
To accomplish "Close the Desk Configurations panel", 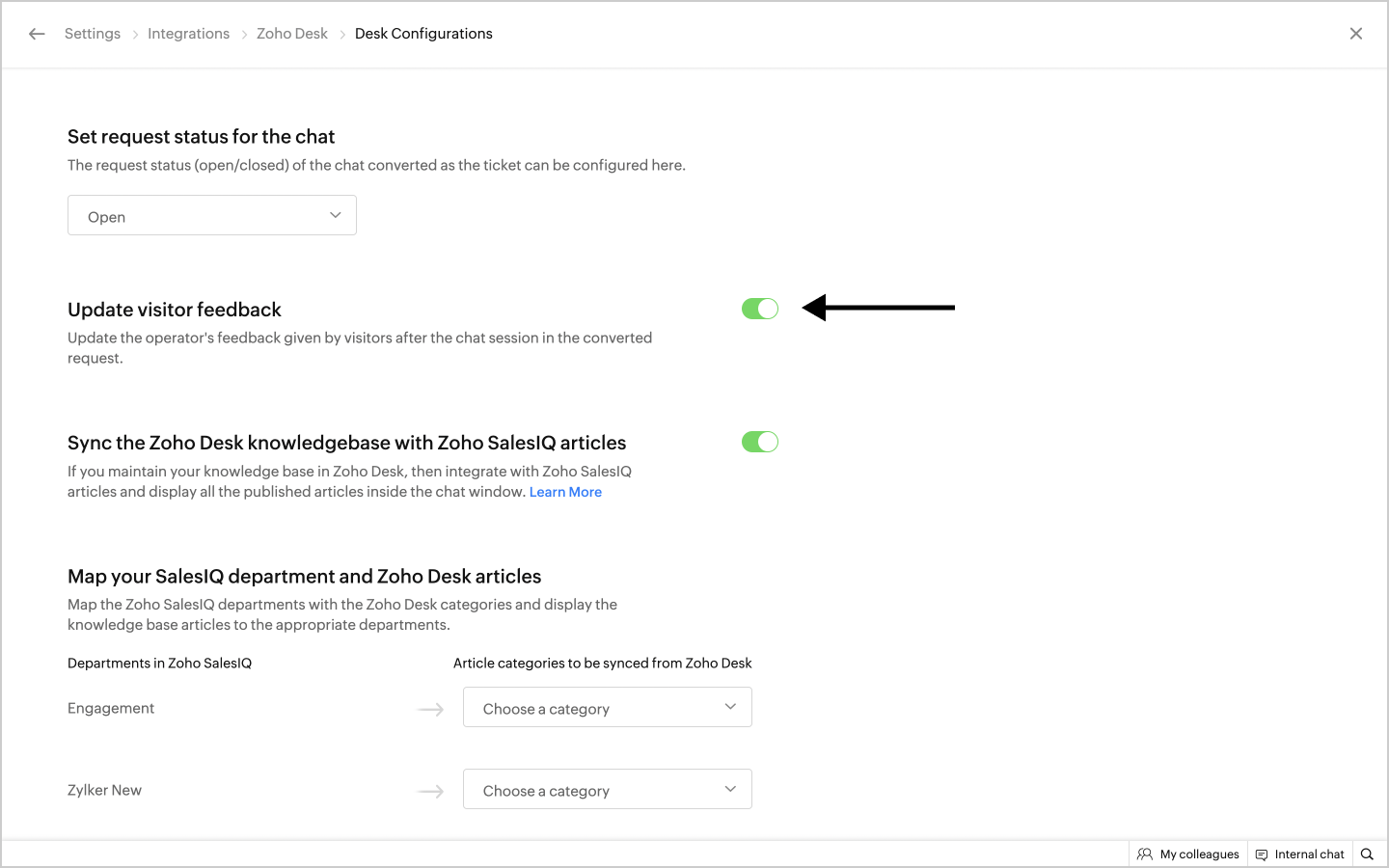I will (1355, 34).
